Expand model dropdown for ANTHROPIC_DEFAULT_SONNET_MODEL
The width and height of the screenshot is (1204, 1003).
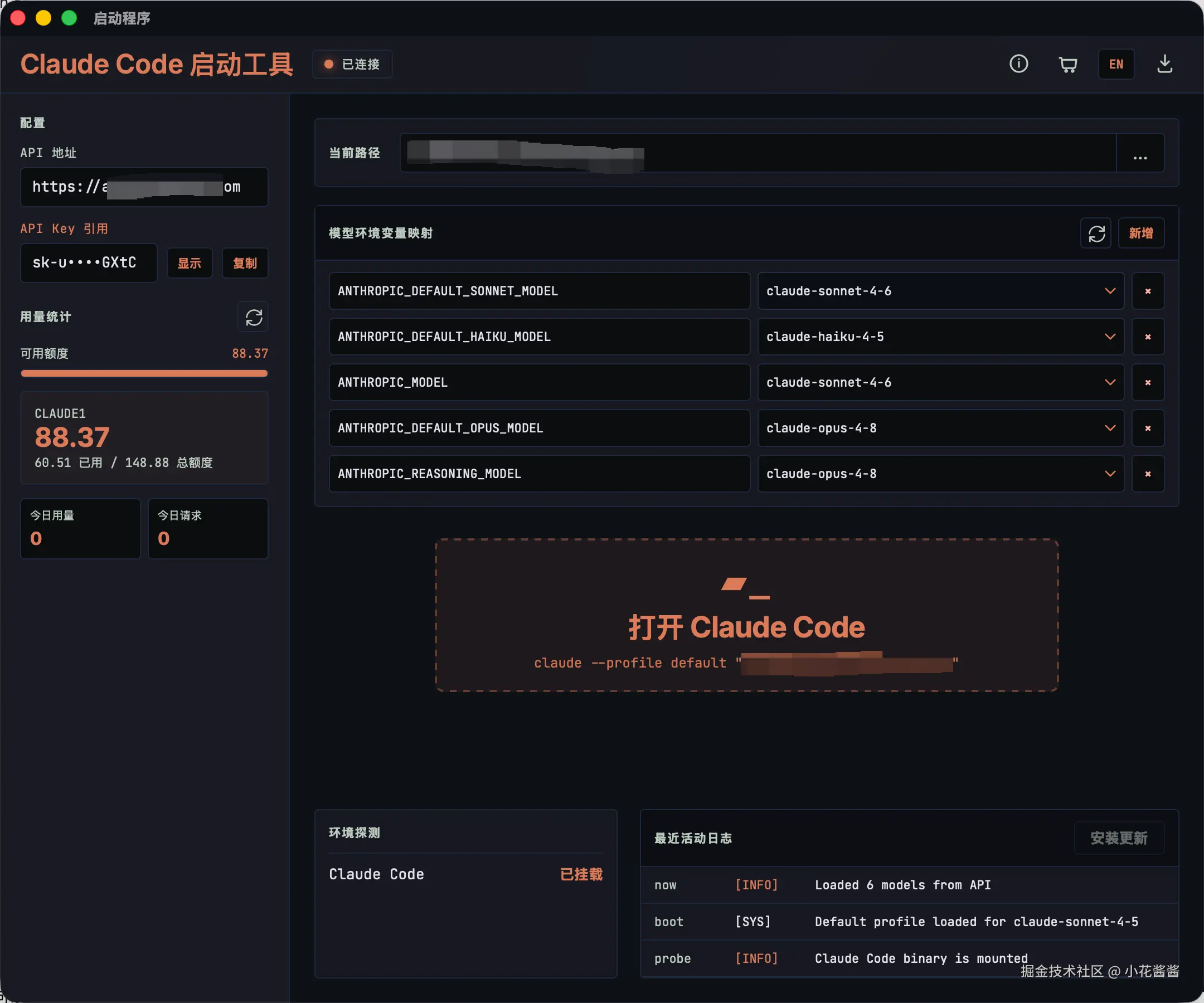click(941, 291)
